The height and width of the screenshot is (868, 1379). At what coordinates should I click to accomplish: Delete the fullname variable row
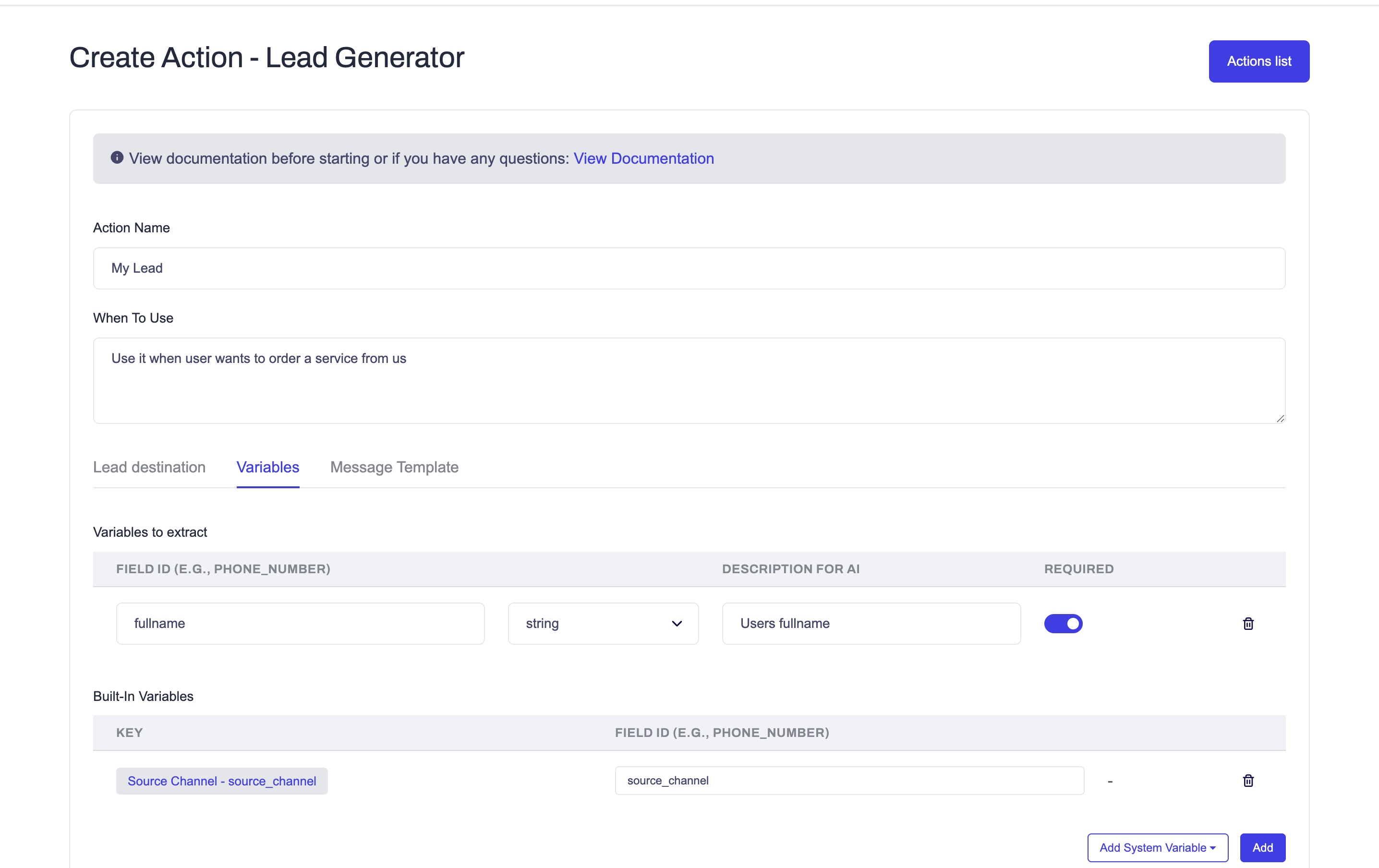[x=1248, y=624]
